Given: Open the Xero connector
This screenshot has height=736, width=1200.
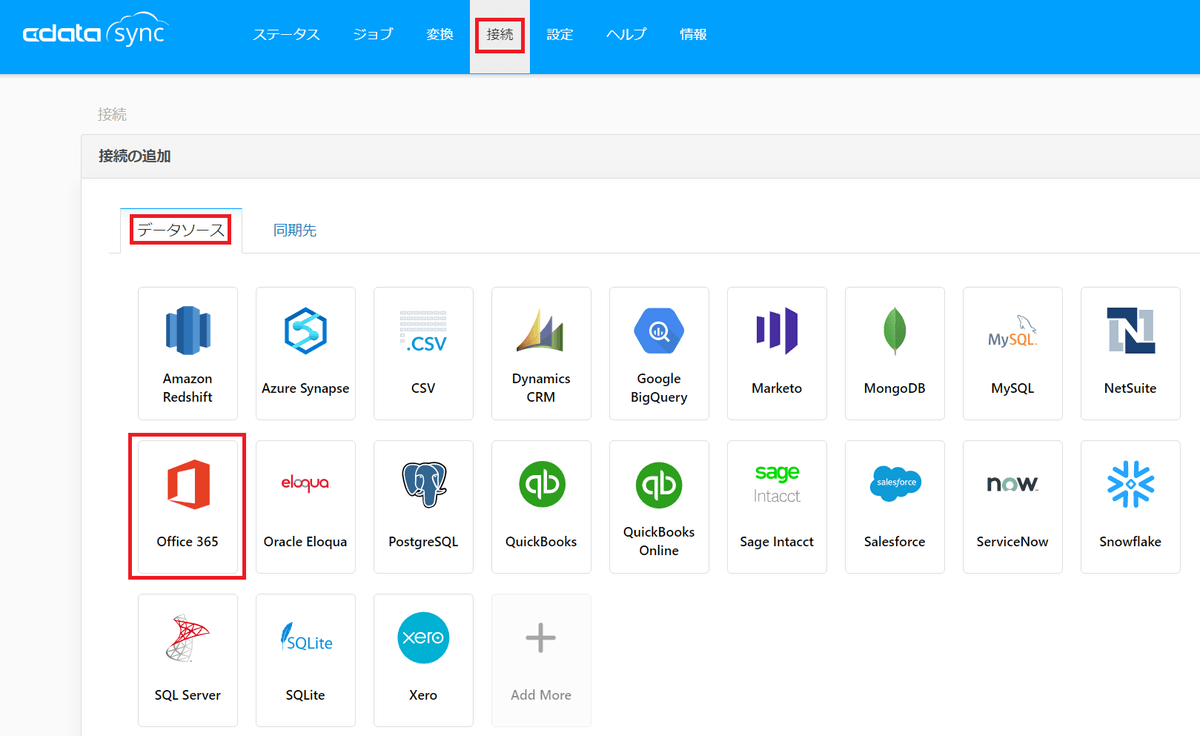Looking at the screenshot, I should [424, 660].
